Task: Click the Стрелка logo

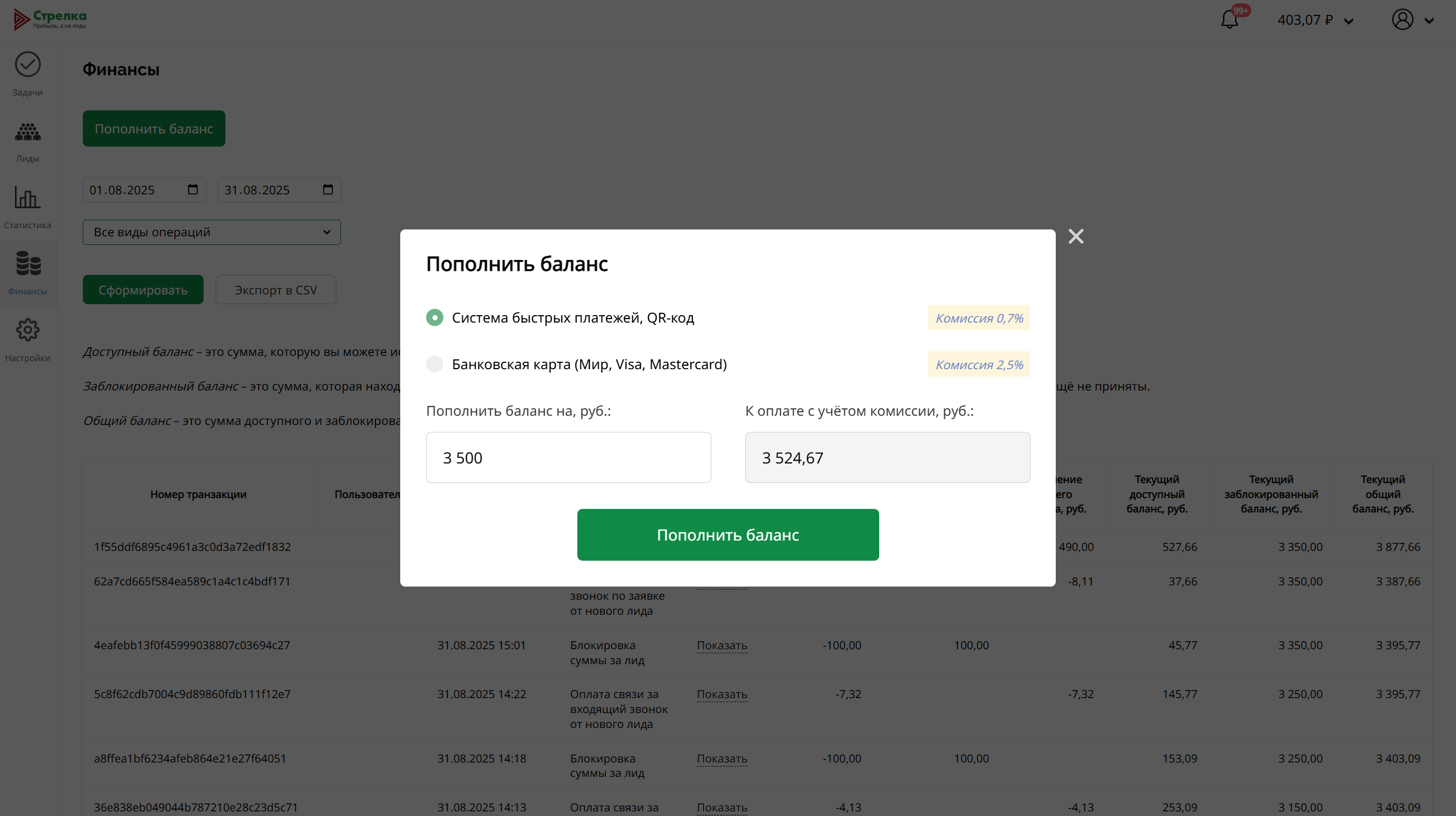Action: pyautogui.click(x=51, y=19)
